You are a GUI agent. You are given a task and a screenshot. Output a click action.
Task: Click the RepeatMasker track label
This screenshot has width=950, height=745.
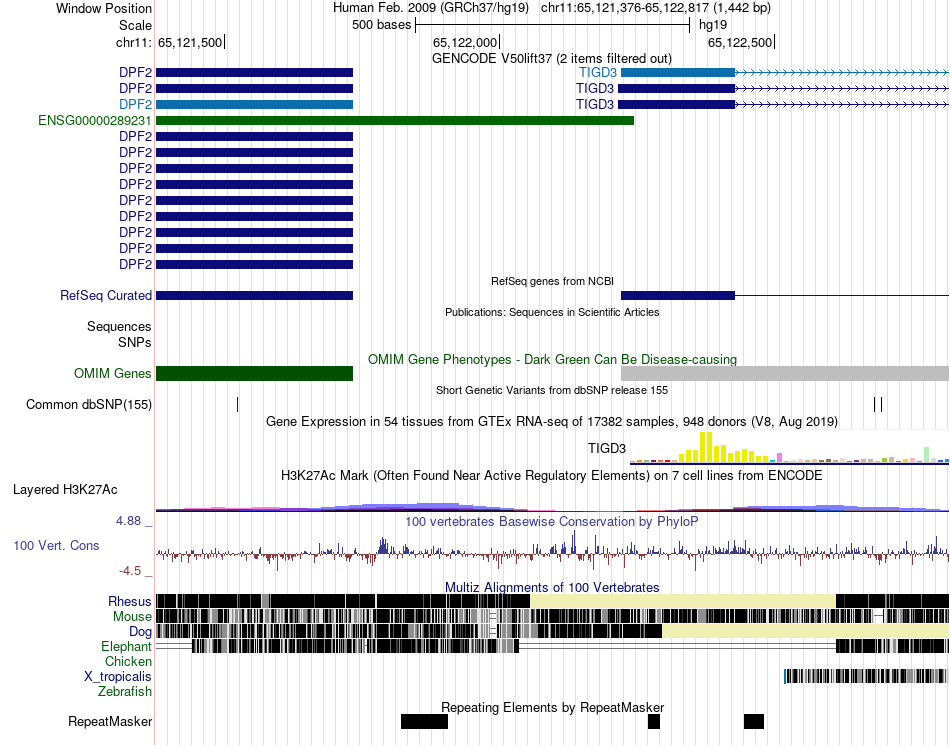tap(110, 721)
